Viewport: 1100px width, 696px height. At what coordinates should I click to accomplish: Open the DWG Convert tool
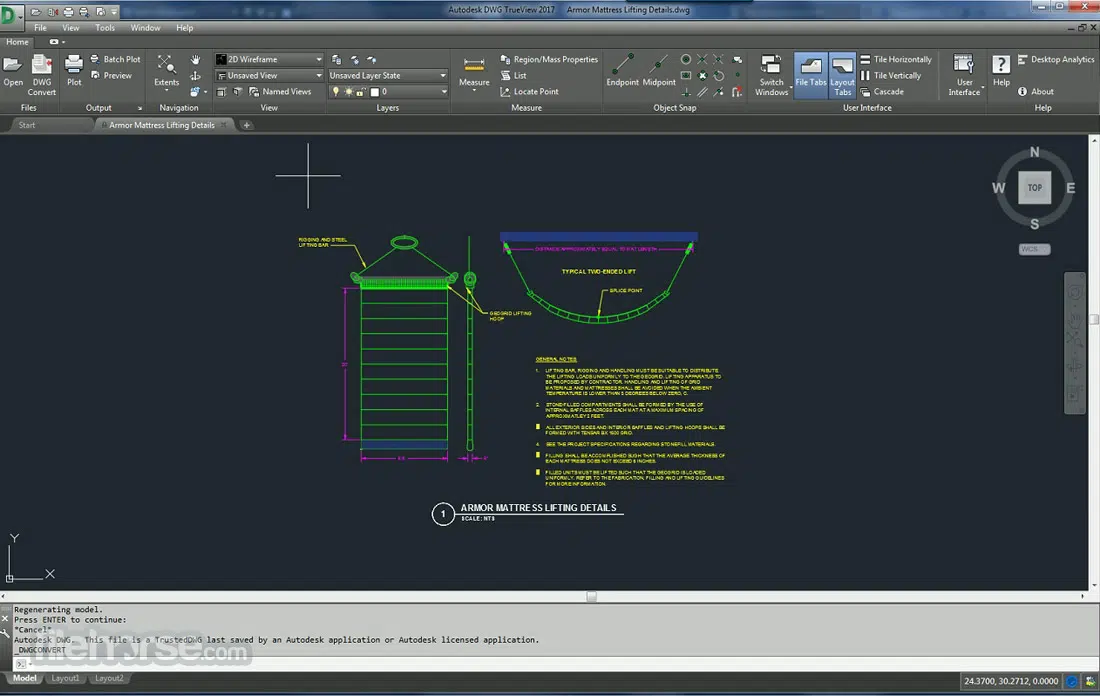[41, 75]
